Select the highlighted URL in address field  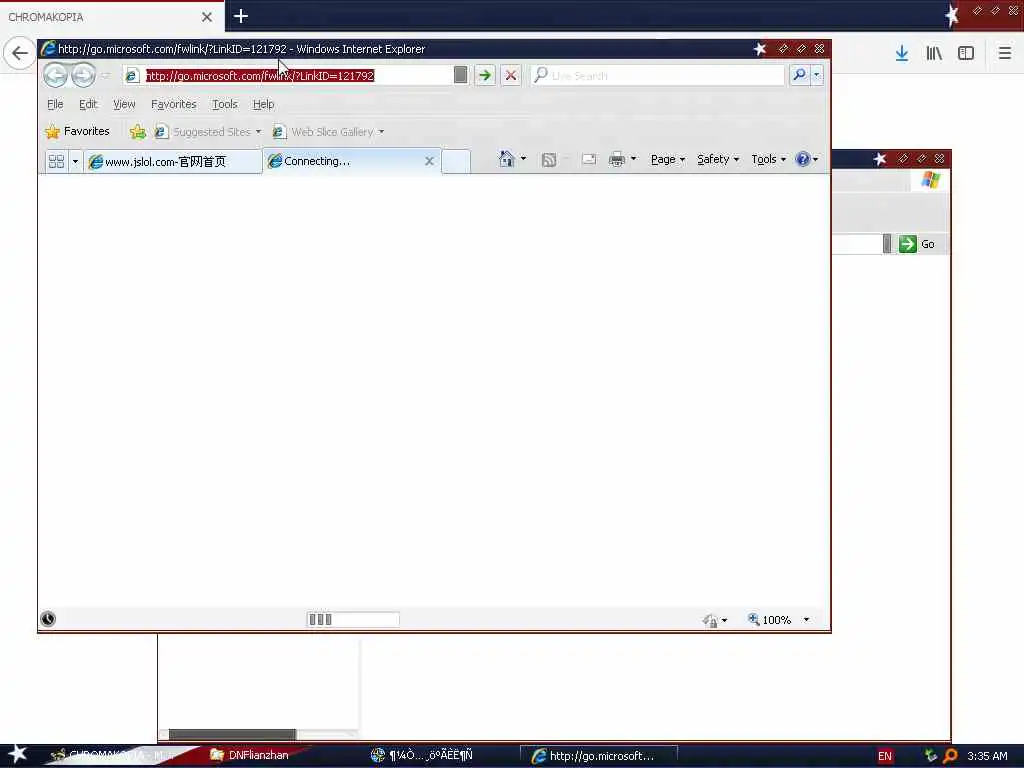(260, 76)
